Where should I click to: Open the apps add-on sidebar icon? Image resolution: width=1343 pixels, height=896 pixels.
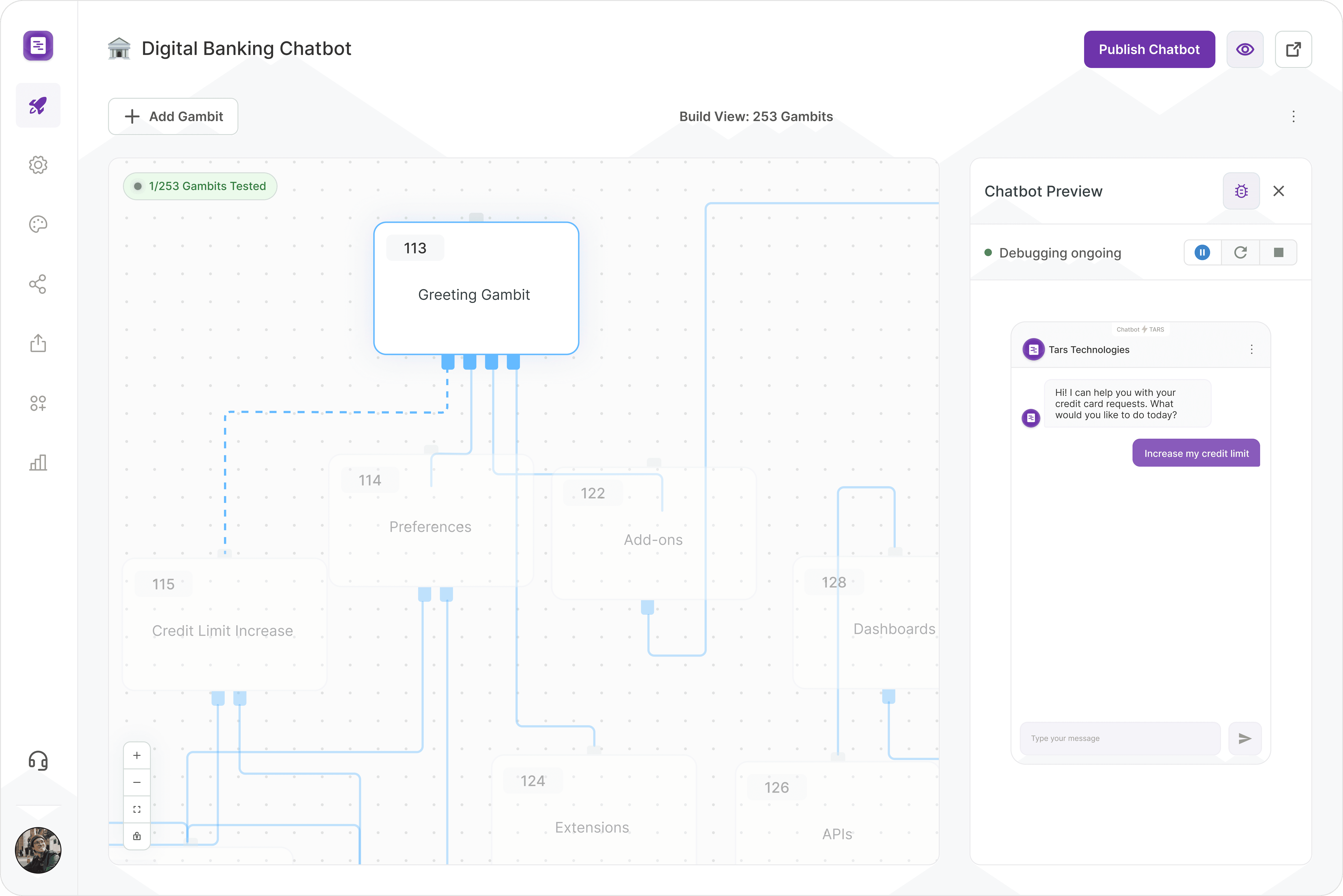click(x=38, y=404)
